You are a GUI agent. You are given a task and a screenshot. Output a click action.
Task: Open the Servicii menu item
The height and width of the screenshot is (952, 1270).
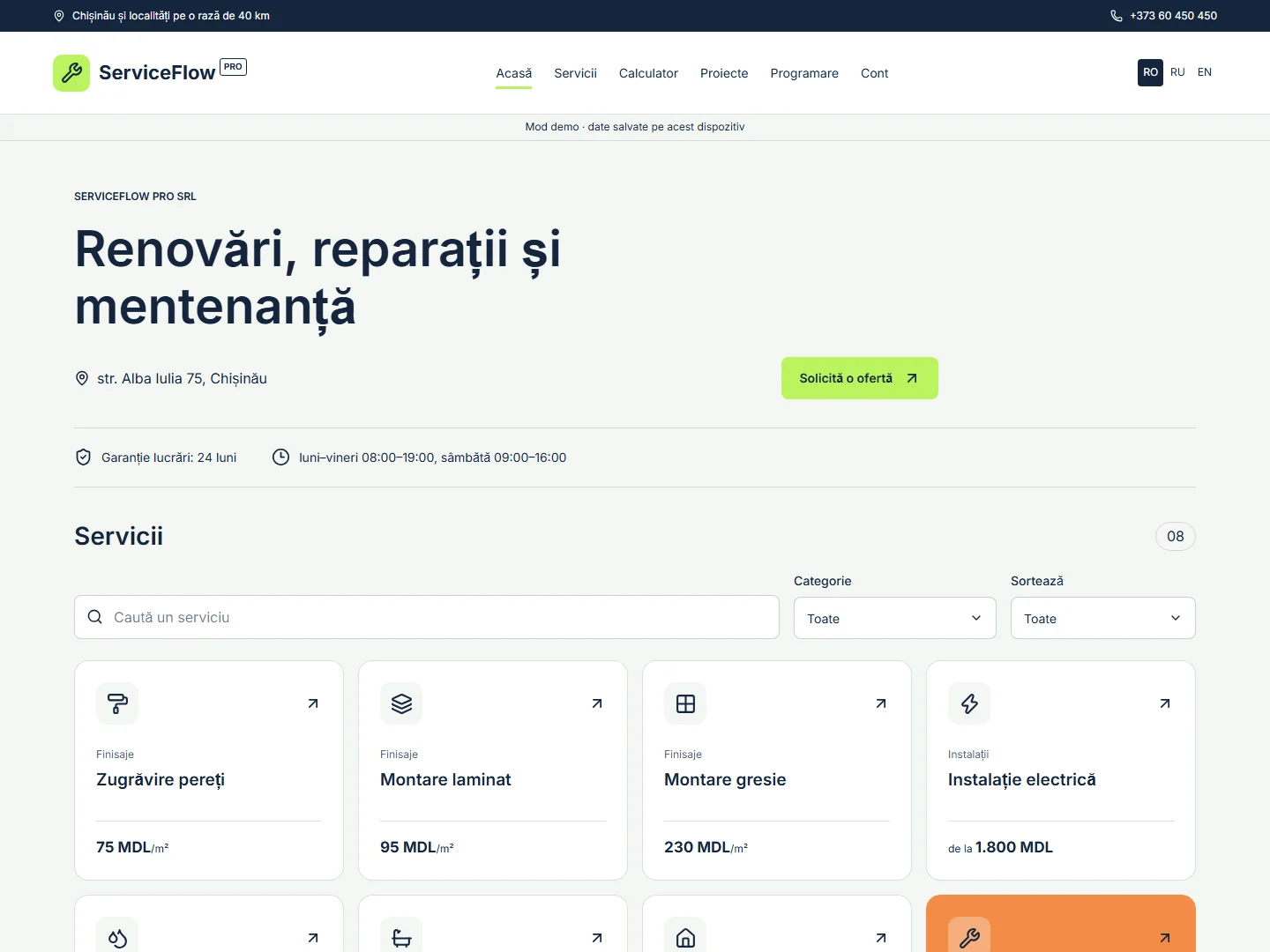[575, 73]
